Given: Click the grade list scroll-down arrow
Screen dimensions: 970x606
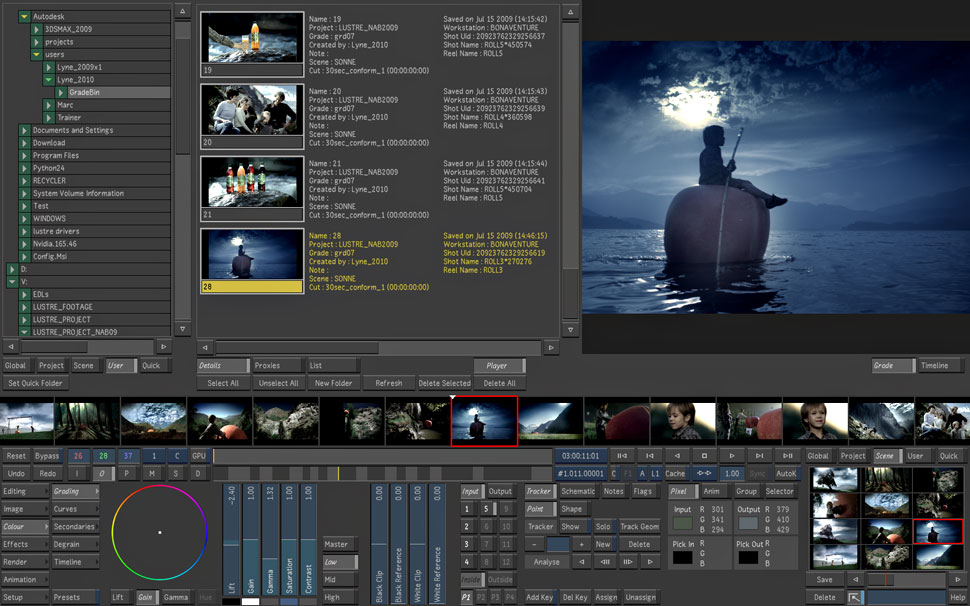Looking at the screenshot, I should (x=570, y=330).
